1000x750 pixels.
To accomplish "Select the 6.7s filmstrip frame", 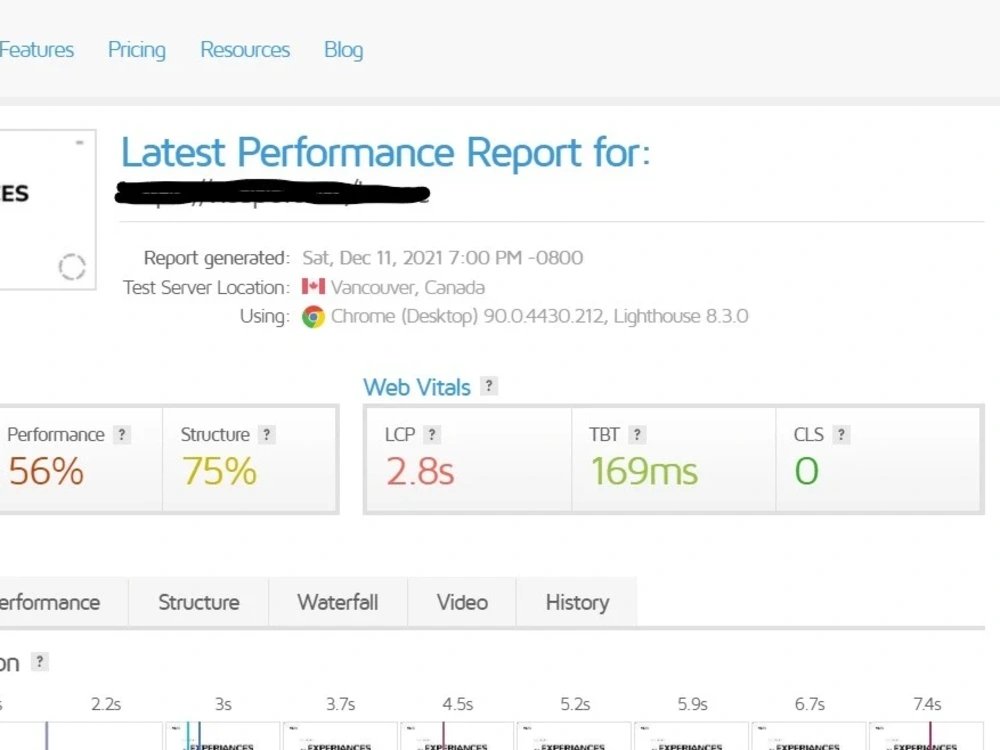I will pos(809,736).
